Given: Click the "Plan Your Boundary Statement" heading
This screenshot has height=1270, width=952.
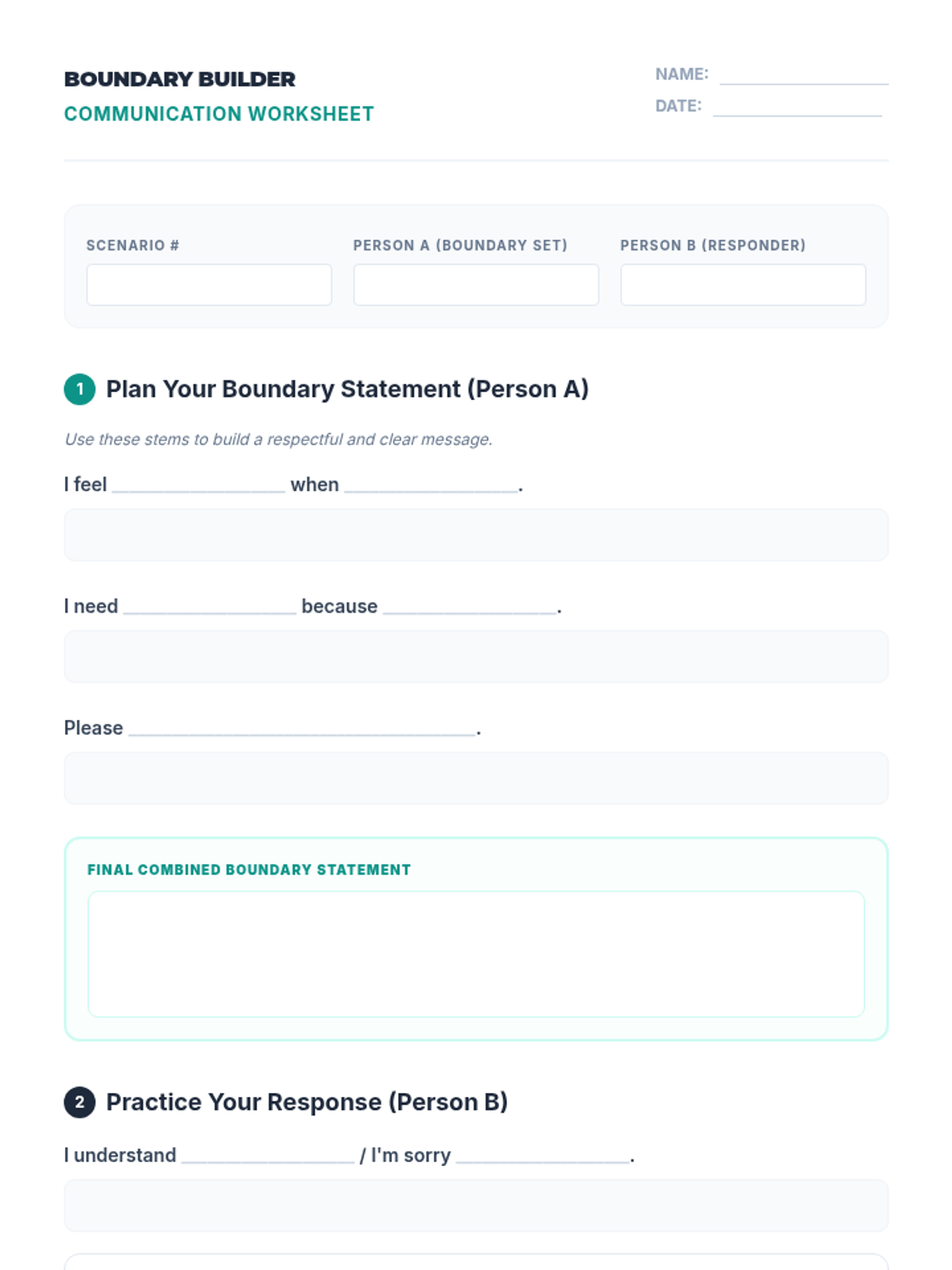Looking at the screenshot, I should [347, 390].
